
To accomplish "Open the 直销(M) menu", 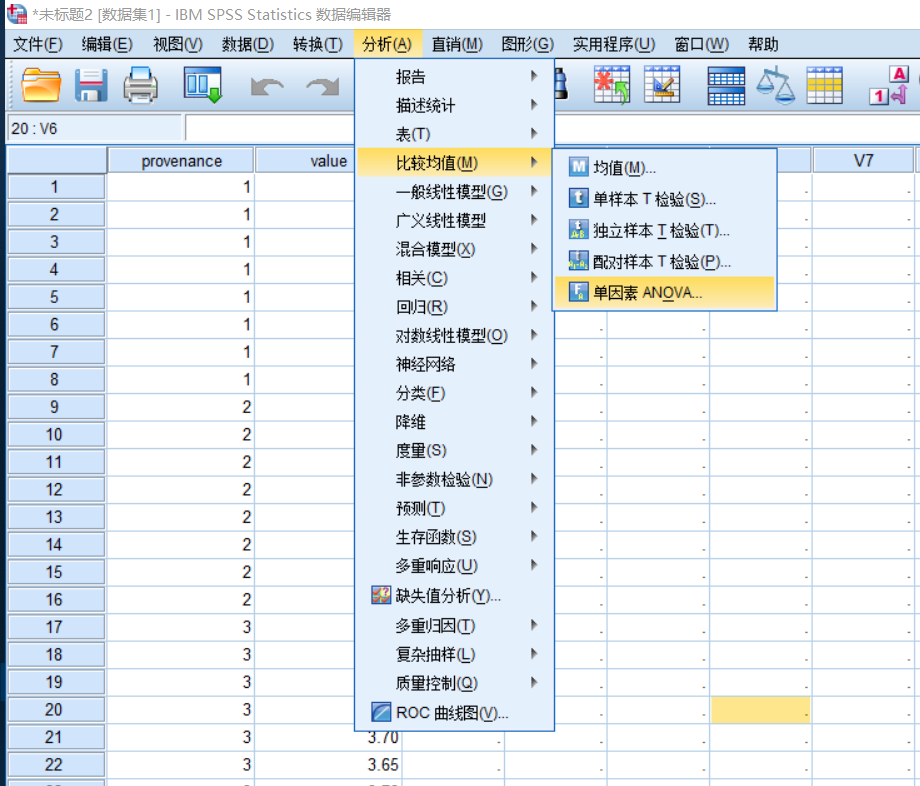I will 457,45.
